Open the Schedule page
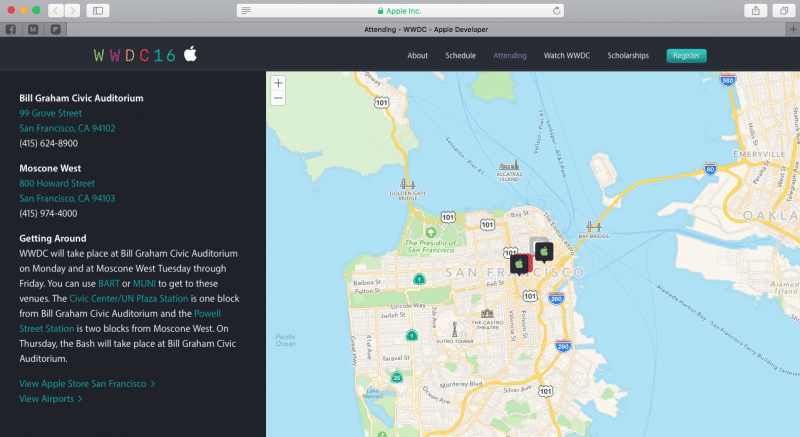 point(460,56)
